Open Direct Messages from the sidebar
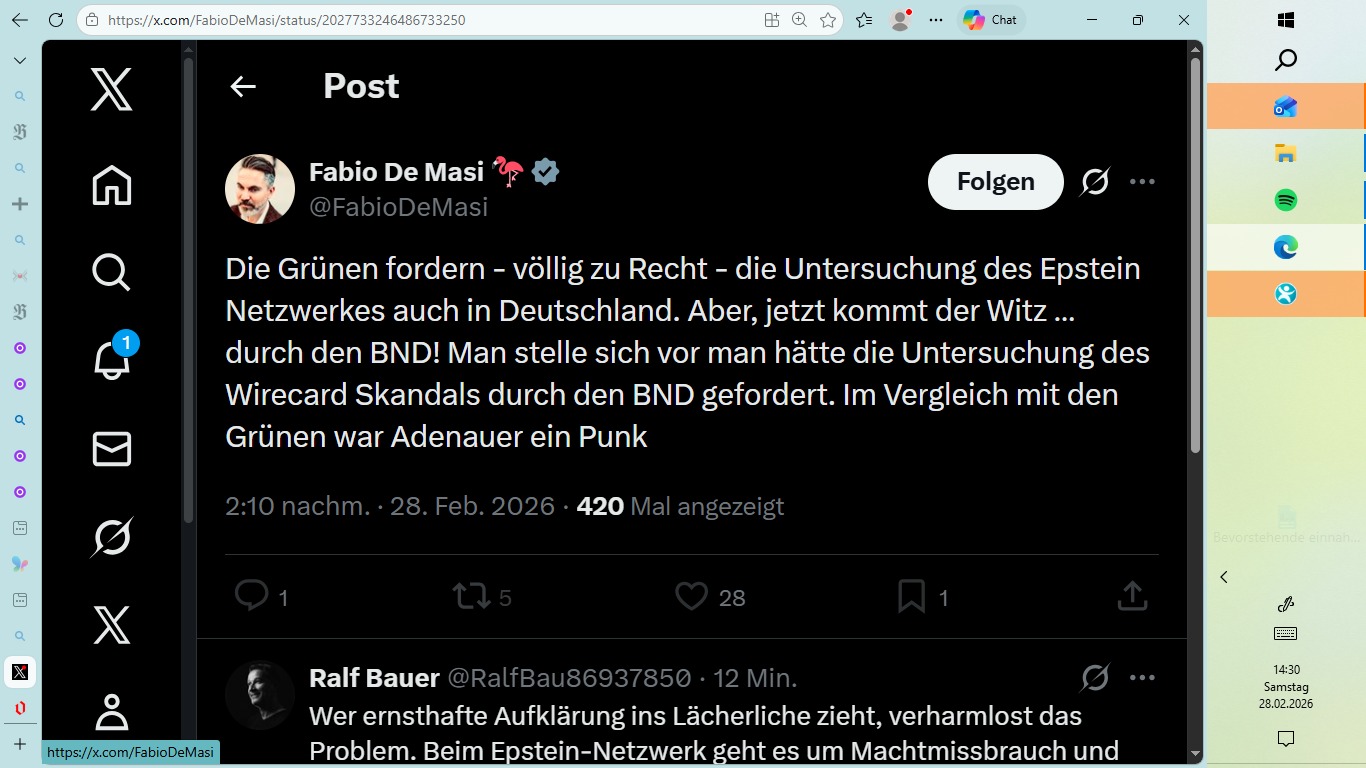The height and width of the screenshot is (768, 1366). pyautogui.click(x=110, y=448)
